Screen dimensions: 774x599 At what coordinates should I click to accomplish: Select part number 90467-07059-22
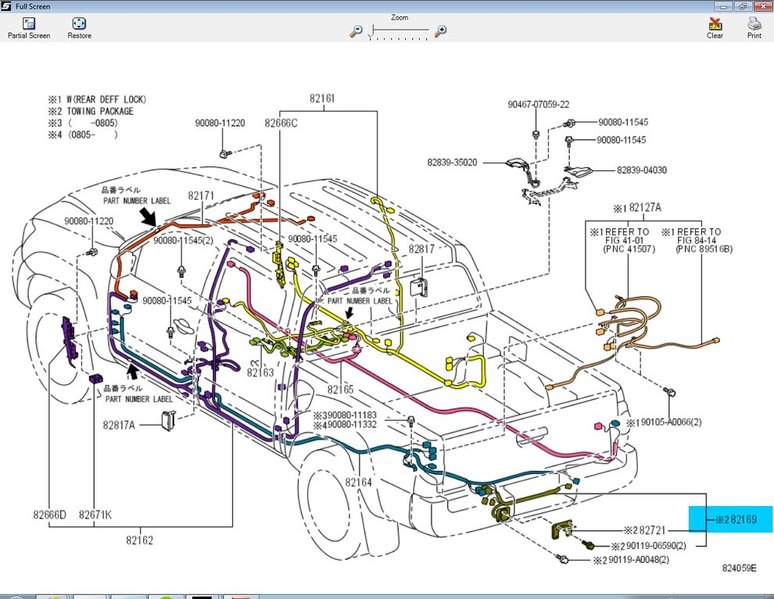pos(539,105)
